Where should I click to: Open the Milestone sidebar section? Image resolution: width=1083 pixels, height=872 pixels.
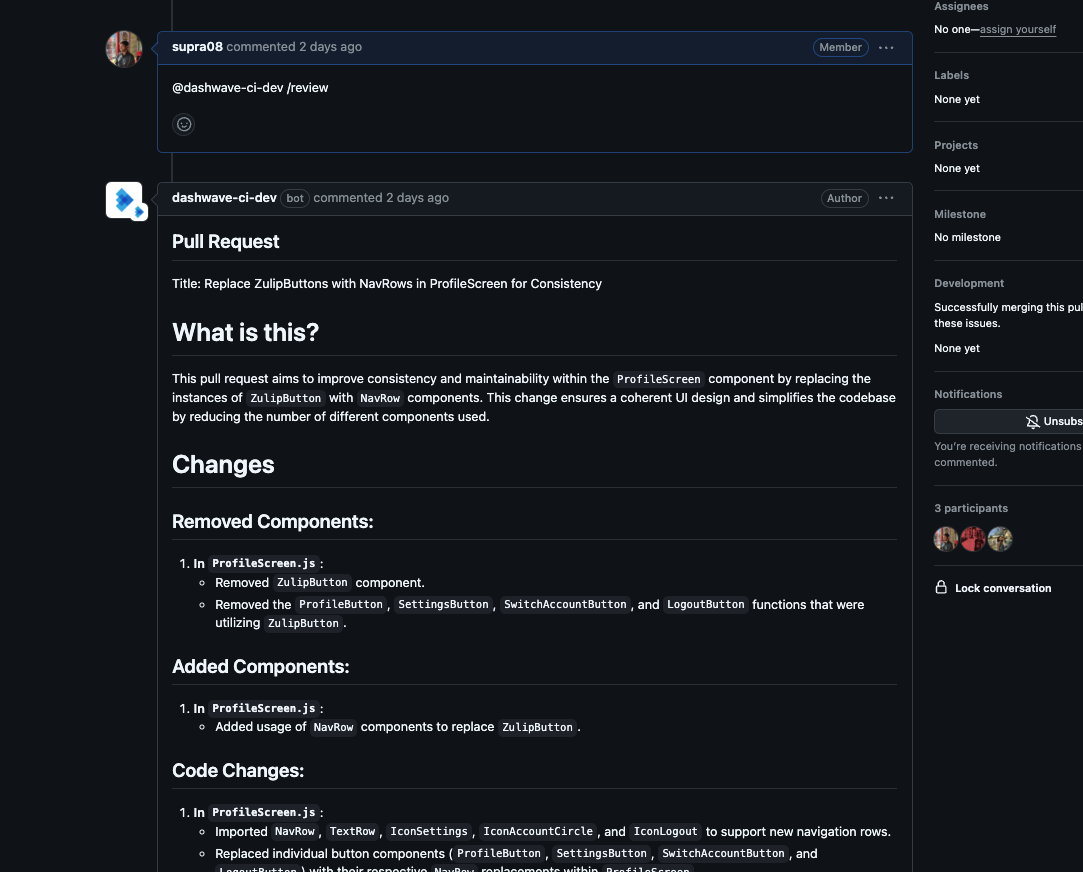(x=959, y=214)
